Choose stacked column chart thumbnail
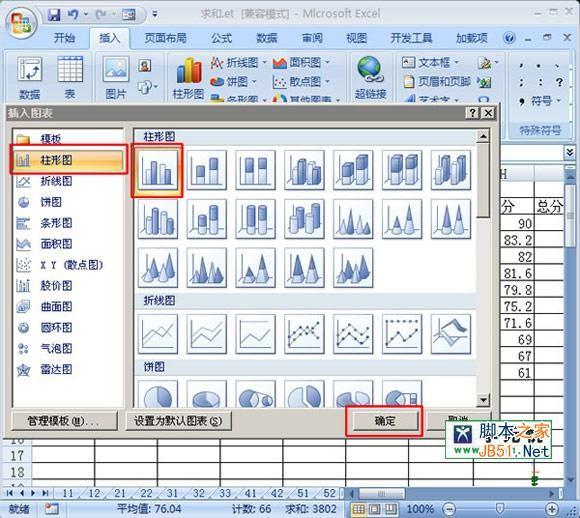580x518 pixels. coord(206,170)
